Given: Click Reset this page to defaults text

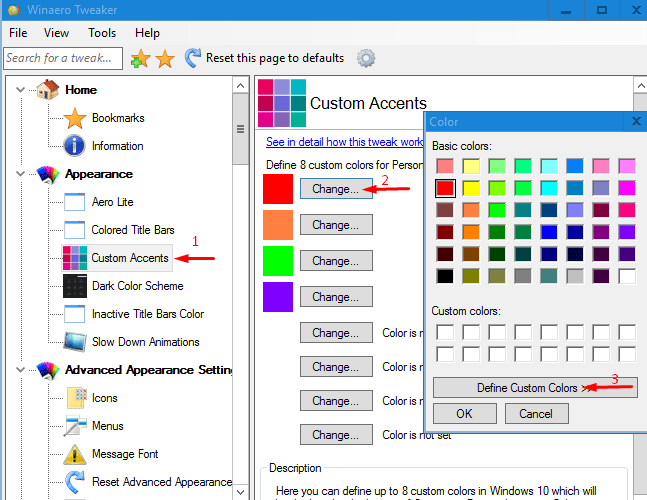Looking at the screenshot, I should [275, 58].
